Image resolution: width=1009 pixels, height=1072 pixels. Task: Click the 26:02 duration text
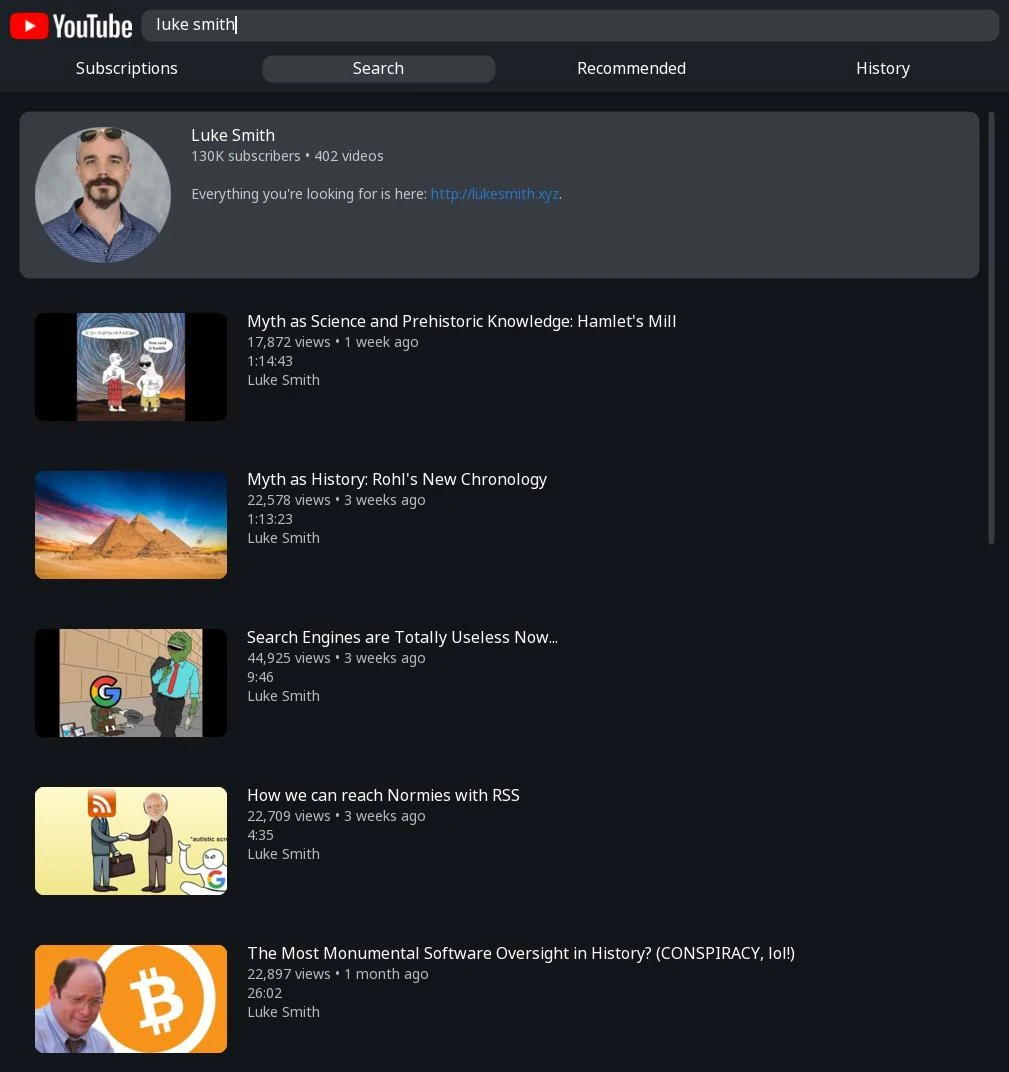click(x=265, y=993)
